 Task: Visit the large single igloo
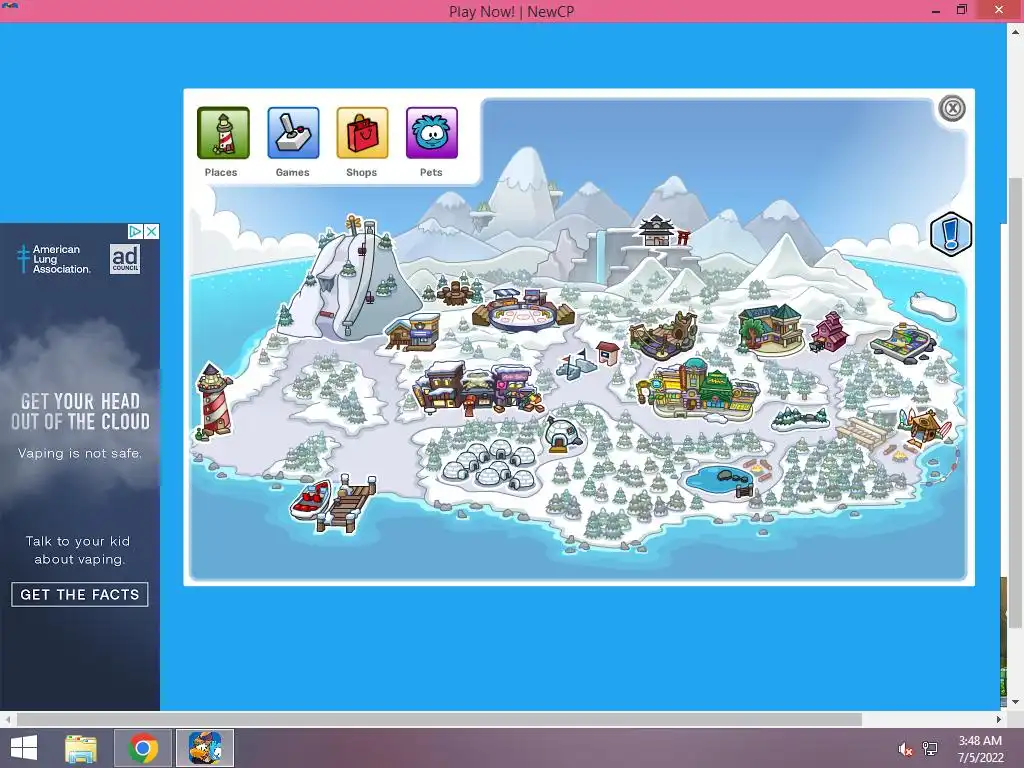tap(562, 434)
